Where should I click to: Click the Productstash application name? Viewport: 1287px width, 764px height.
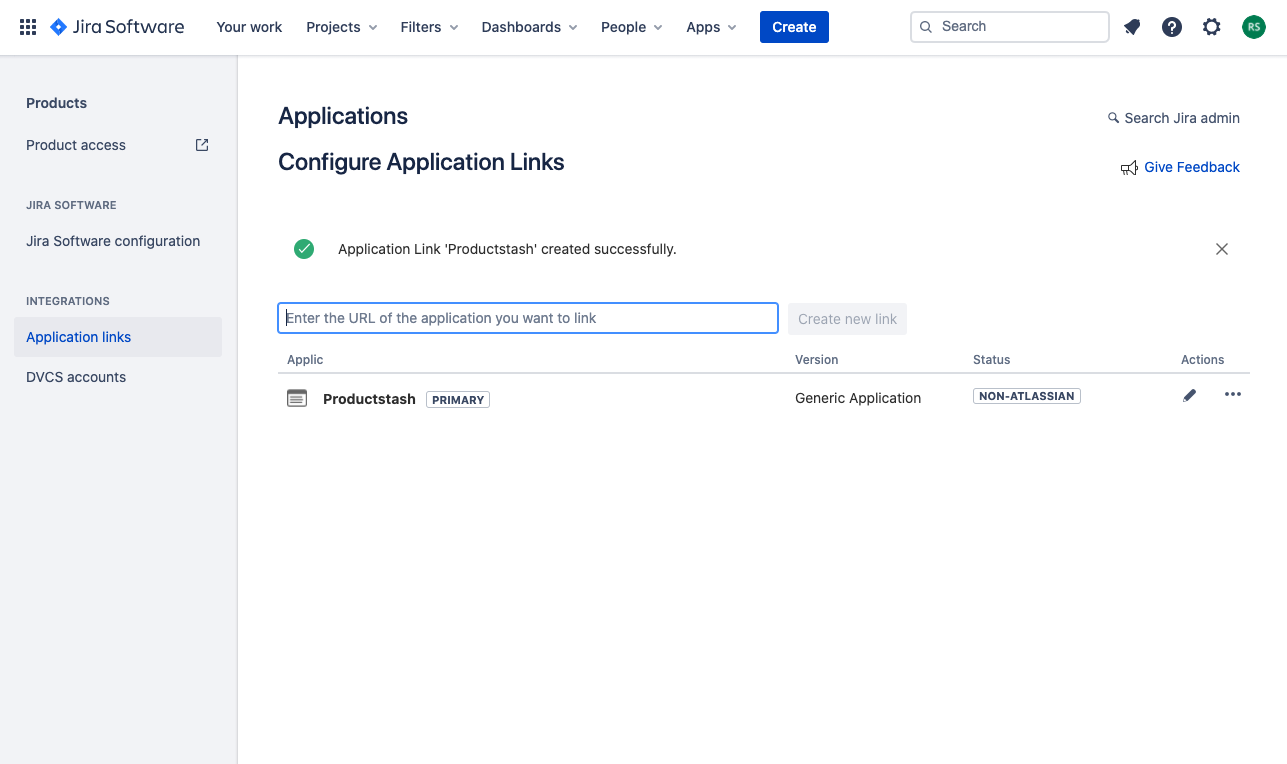369,399
